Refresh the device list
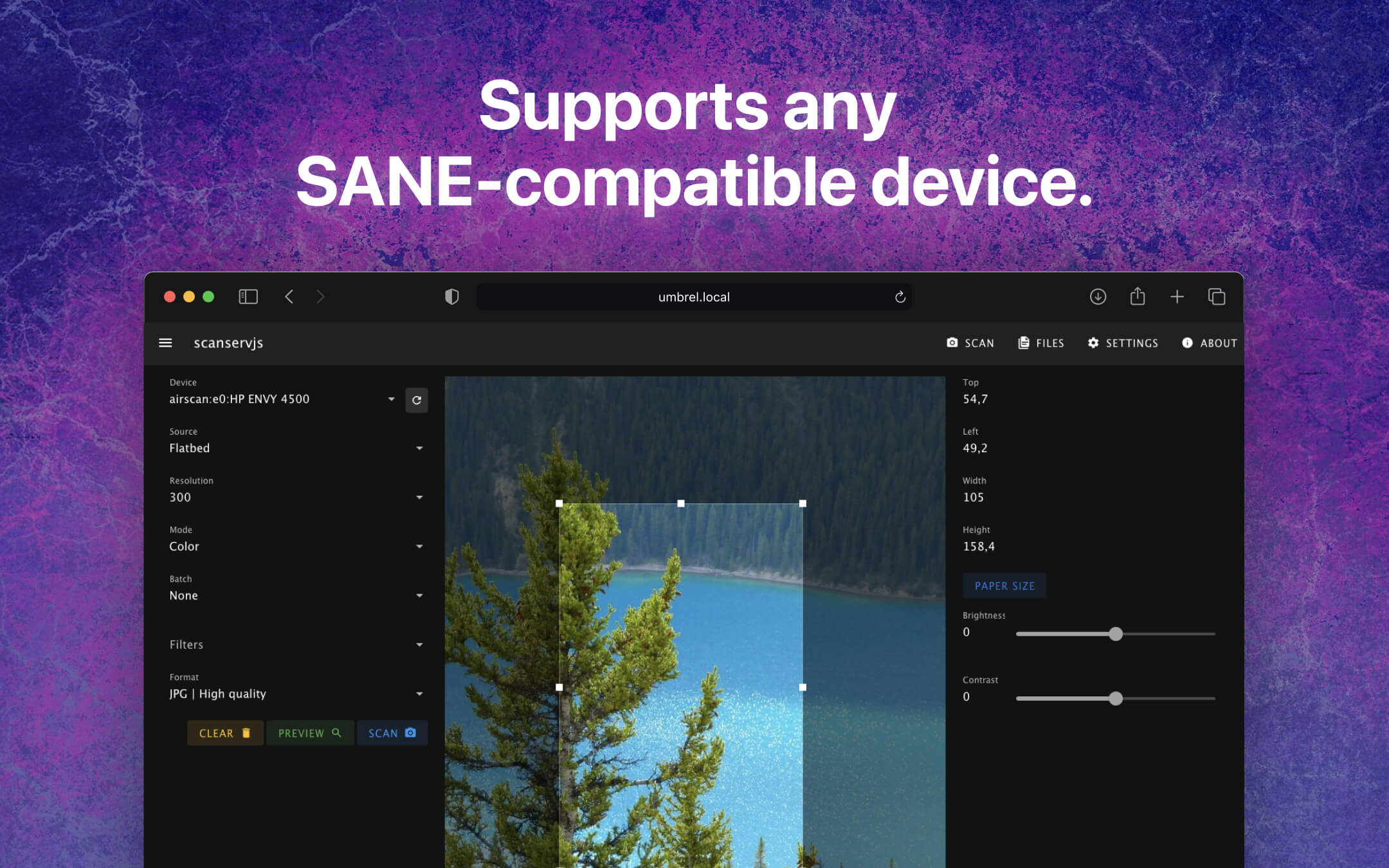Image resolution: width=1389 pixels, height=868 pixels. click(417, 400)
